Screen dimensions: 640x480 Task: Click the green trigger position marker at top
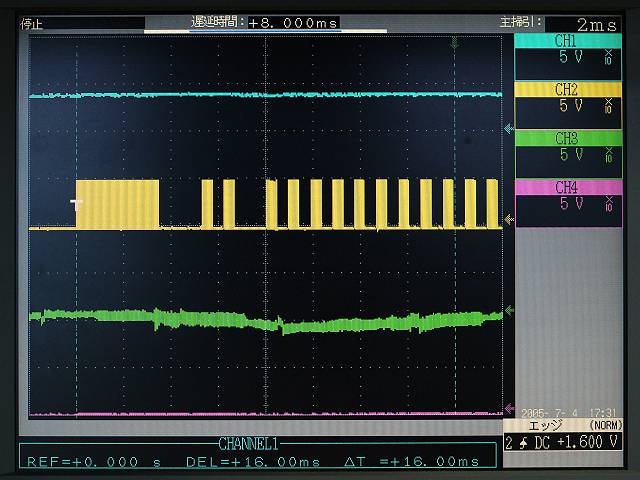(455, 42)
